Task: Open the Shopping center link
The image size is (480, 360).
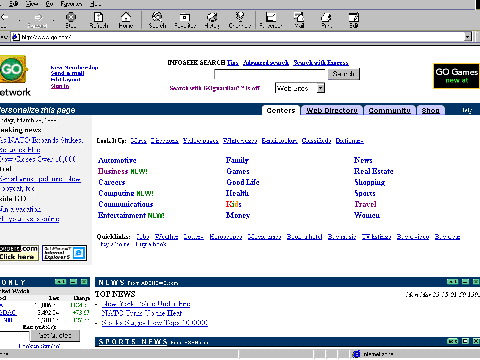Action: (x=370, y=182)
